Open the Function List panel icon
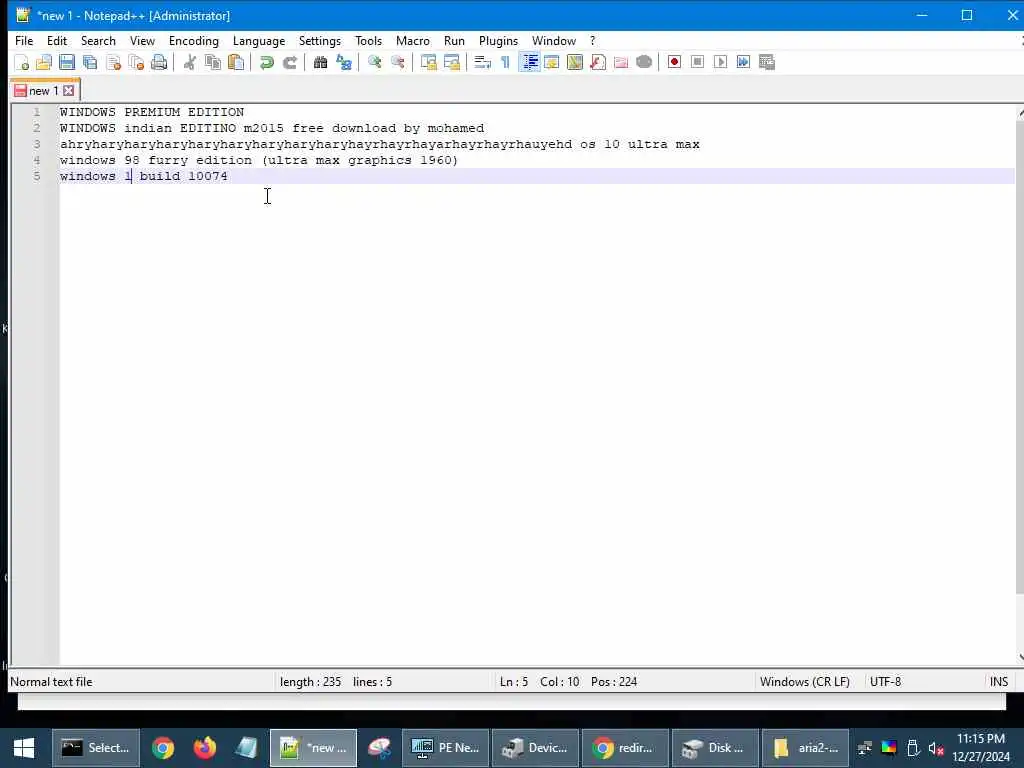The height and width of the screenshot is (768, 1024). click(x=598, y=62)
